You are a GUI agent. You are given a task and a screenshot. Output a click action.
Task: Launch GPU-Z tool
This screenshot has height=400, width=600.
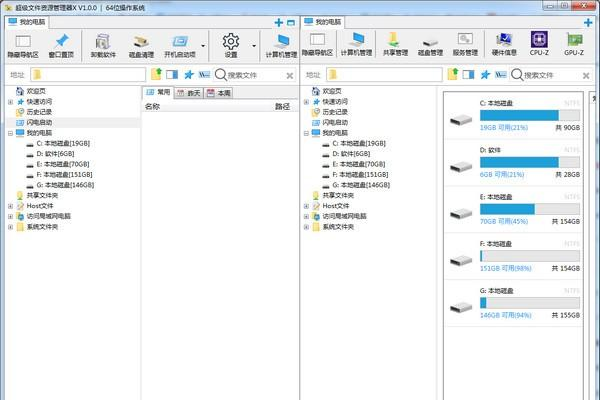(574, 44)
